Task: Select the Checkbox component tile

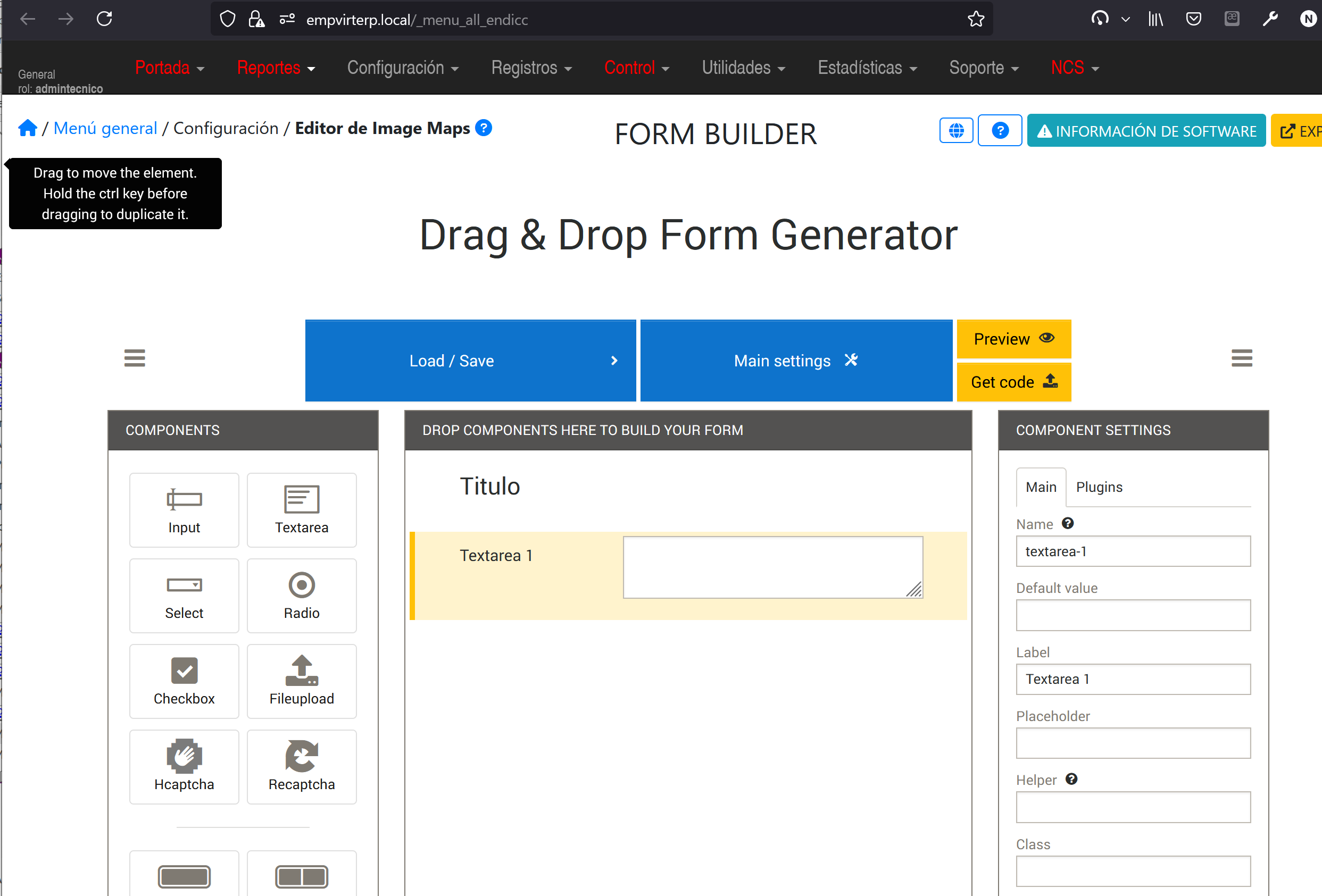Action: click(184, 681)
